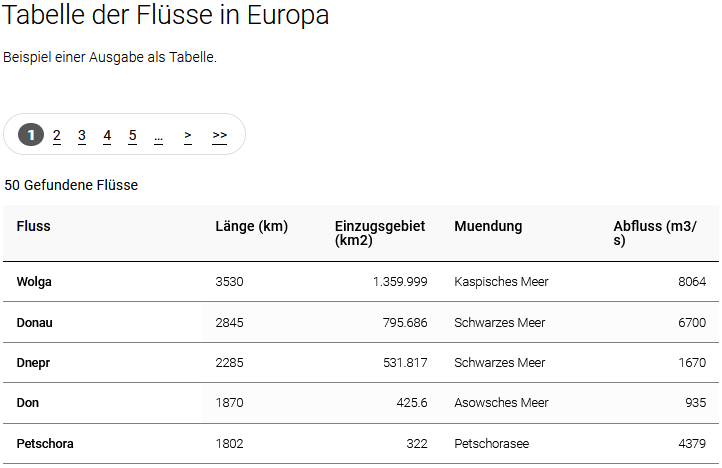Image resolution: width=722 pixels, height=468 pixels.
Task: Go to pagination page 2
Action: [57, 135]
